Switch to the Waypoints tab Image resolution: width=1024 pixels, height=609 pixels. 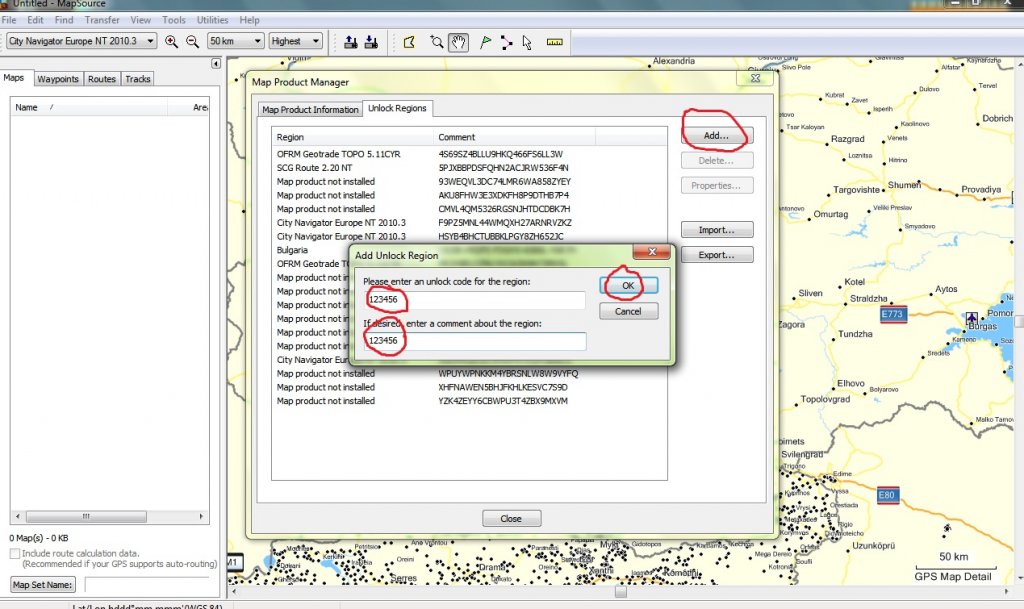point(57,79)
